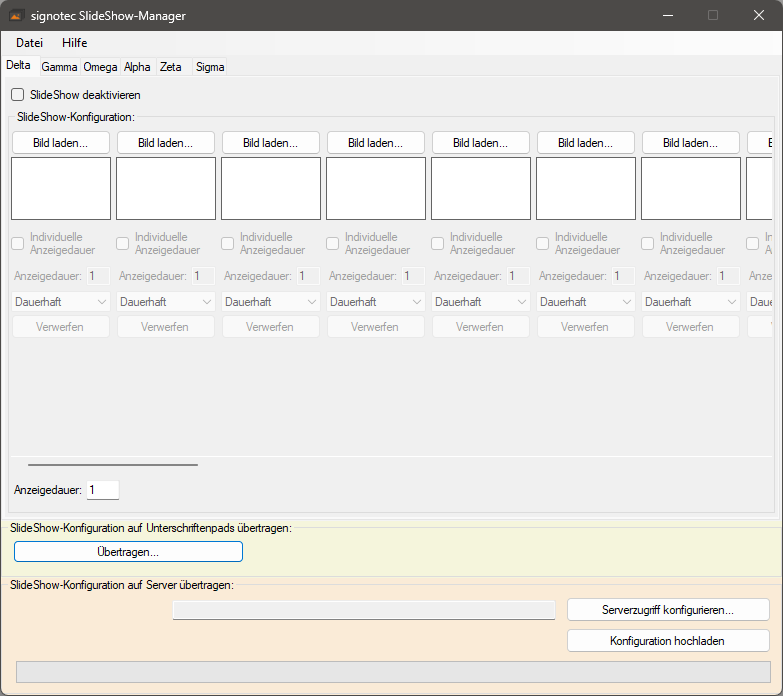Open Serverzugriff konfigurieren dialog
This screenshot has width=783, height=696.
[x=668, y=610]
